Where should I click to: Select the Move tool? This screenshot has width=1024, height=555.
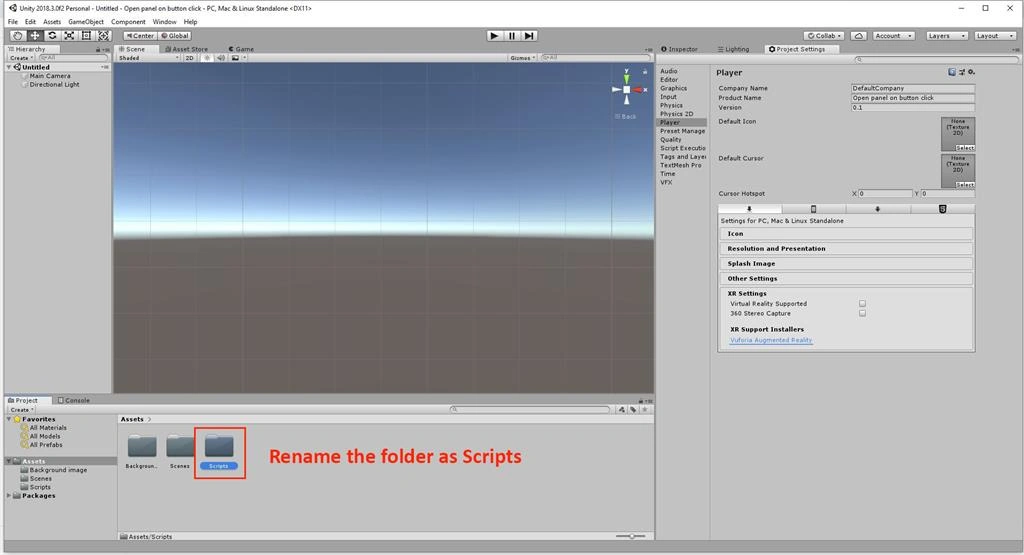pyautogui.click(x=35, y=36)
